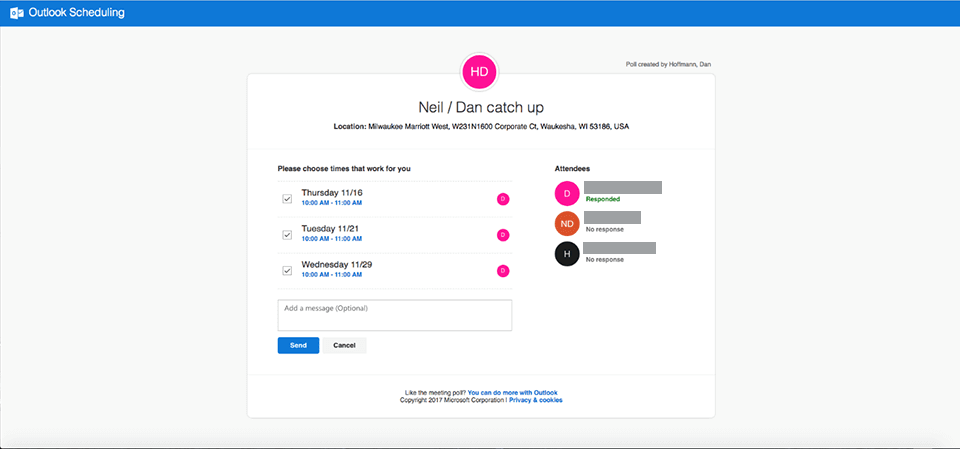
Task: Click D badge beside Thursday 11/16
Action: [503, 199]
